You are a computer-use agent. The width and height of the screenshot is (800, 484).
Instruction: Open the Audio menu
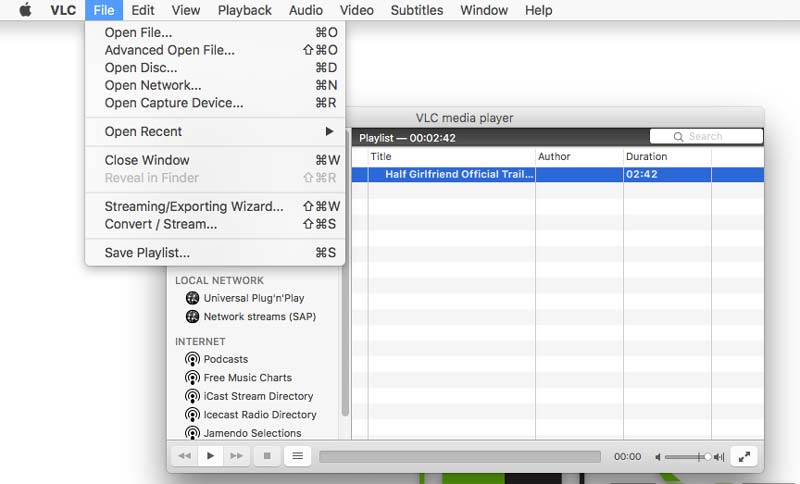[x=306, y=10]
